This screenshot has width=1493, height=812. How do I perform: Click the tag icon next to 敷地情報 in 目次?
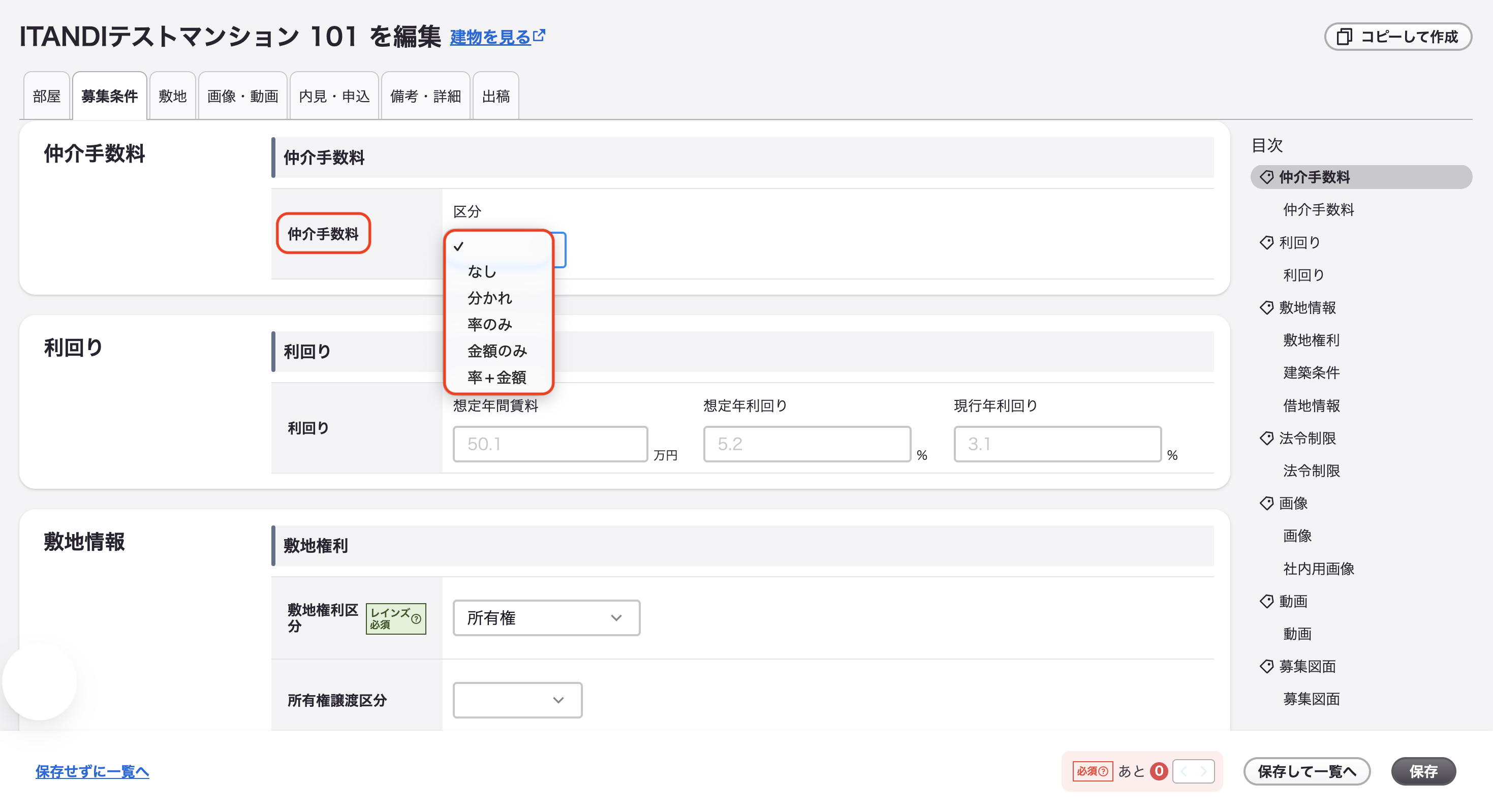pyautogui.click(x=1266, y=307)
